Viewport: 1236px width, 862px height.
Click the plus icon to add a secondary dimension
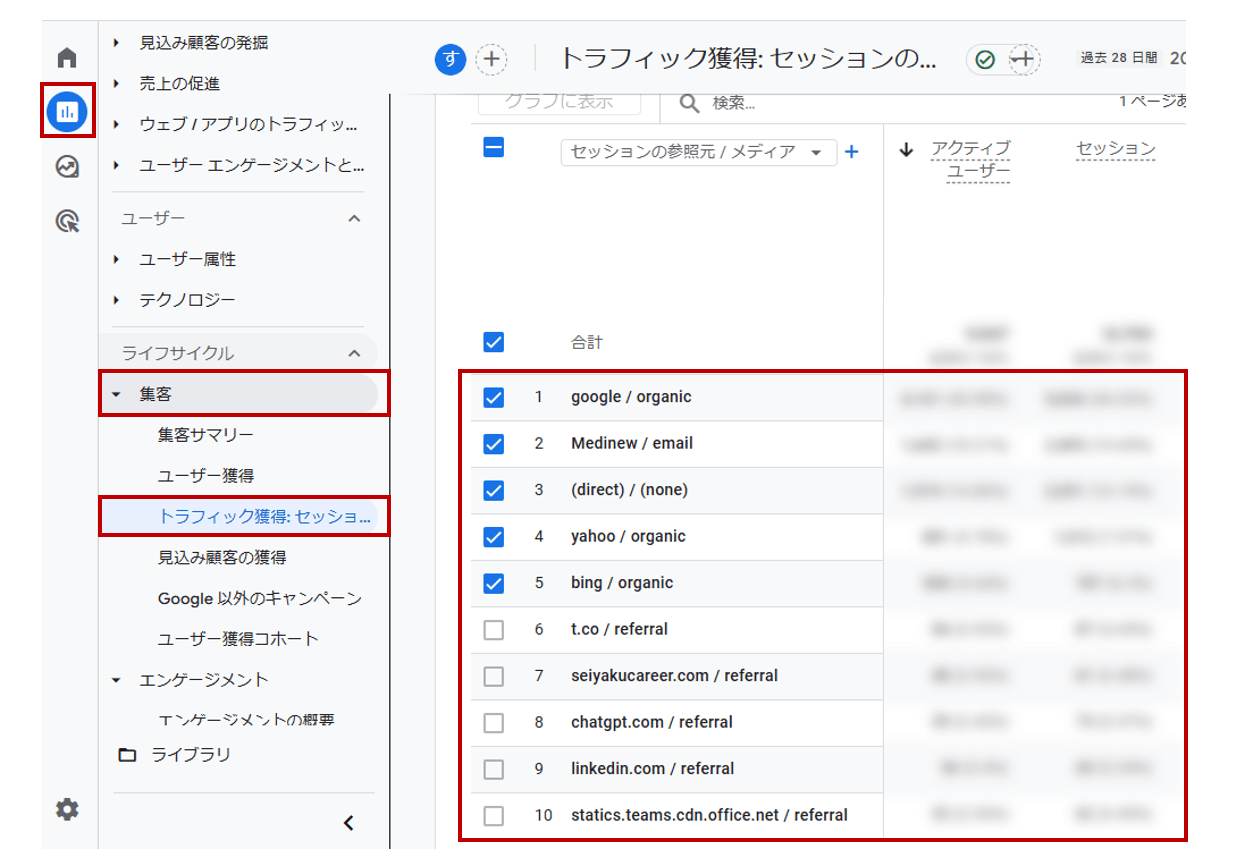(x=851, y=152)
